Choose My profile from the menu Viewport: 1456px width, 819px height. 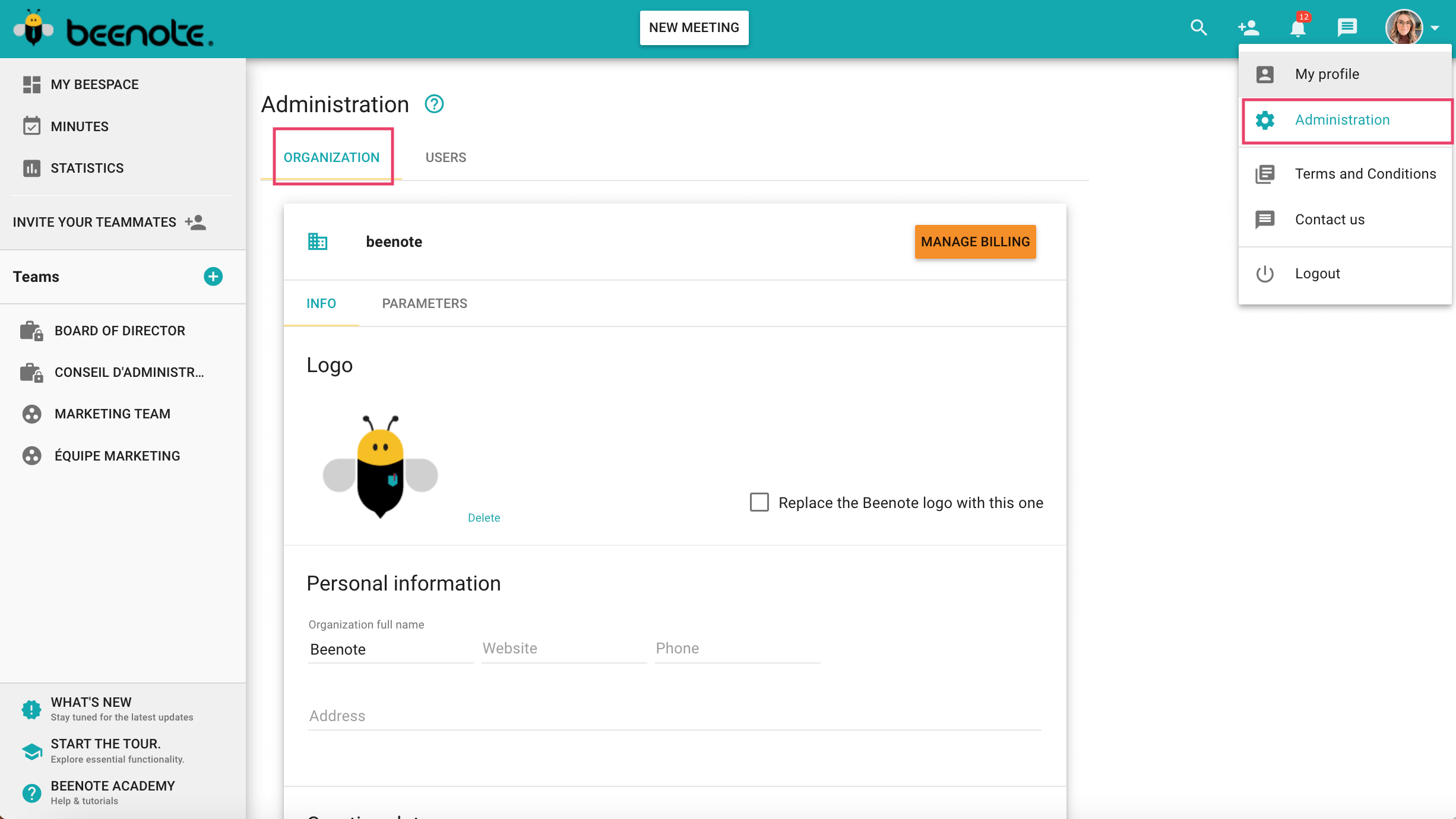pos(1346,74)
